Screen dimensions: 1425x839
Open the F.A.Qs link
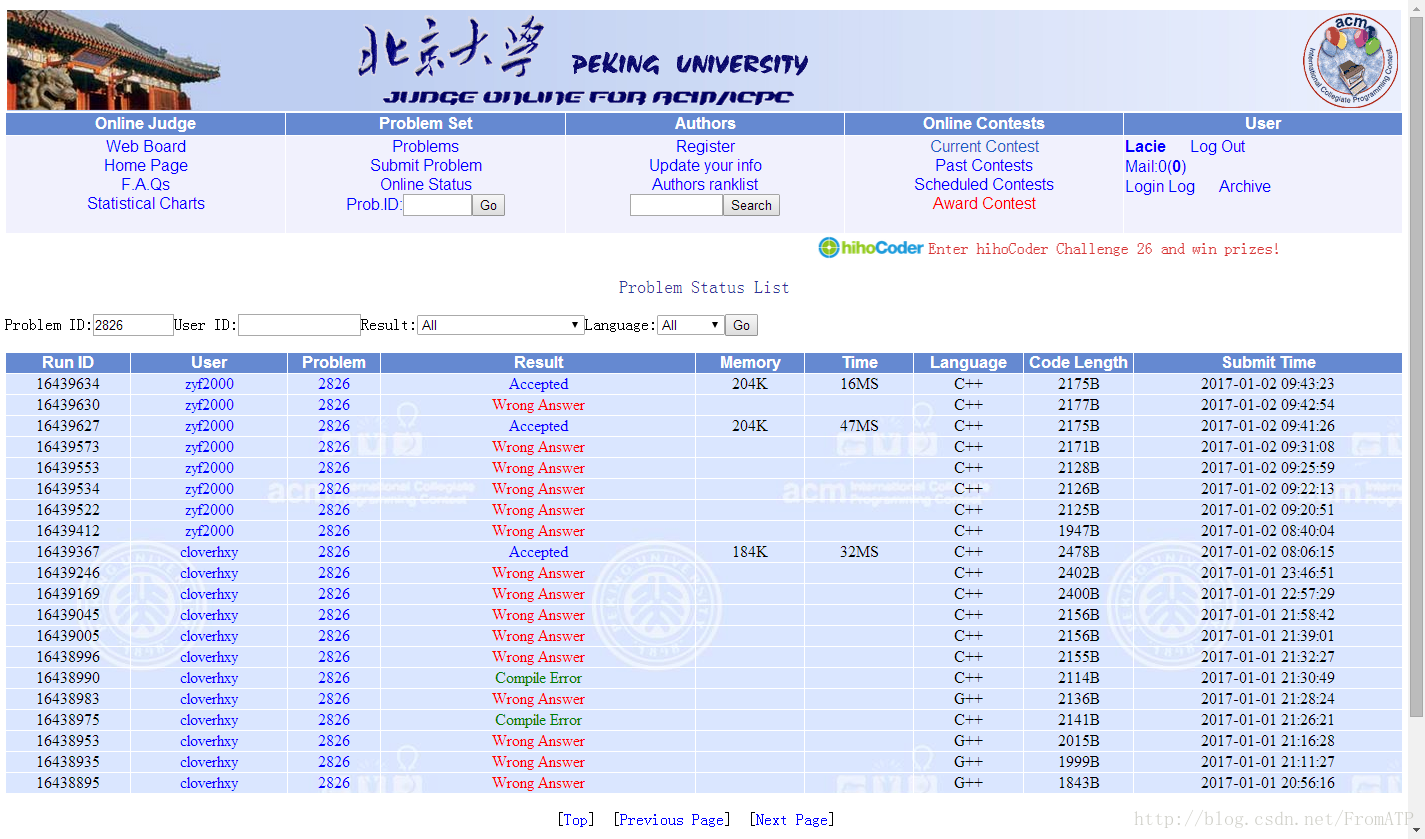pyautogui.click(x=146, y=184)
